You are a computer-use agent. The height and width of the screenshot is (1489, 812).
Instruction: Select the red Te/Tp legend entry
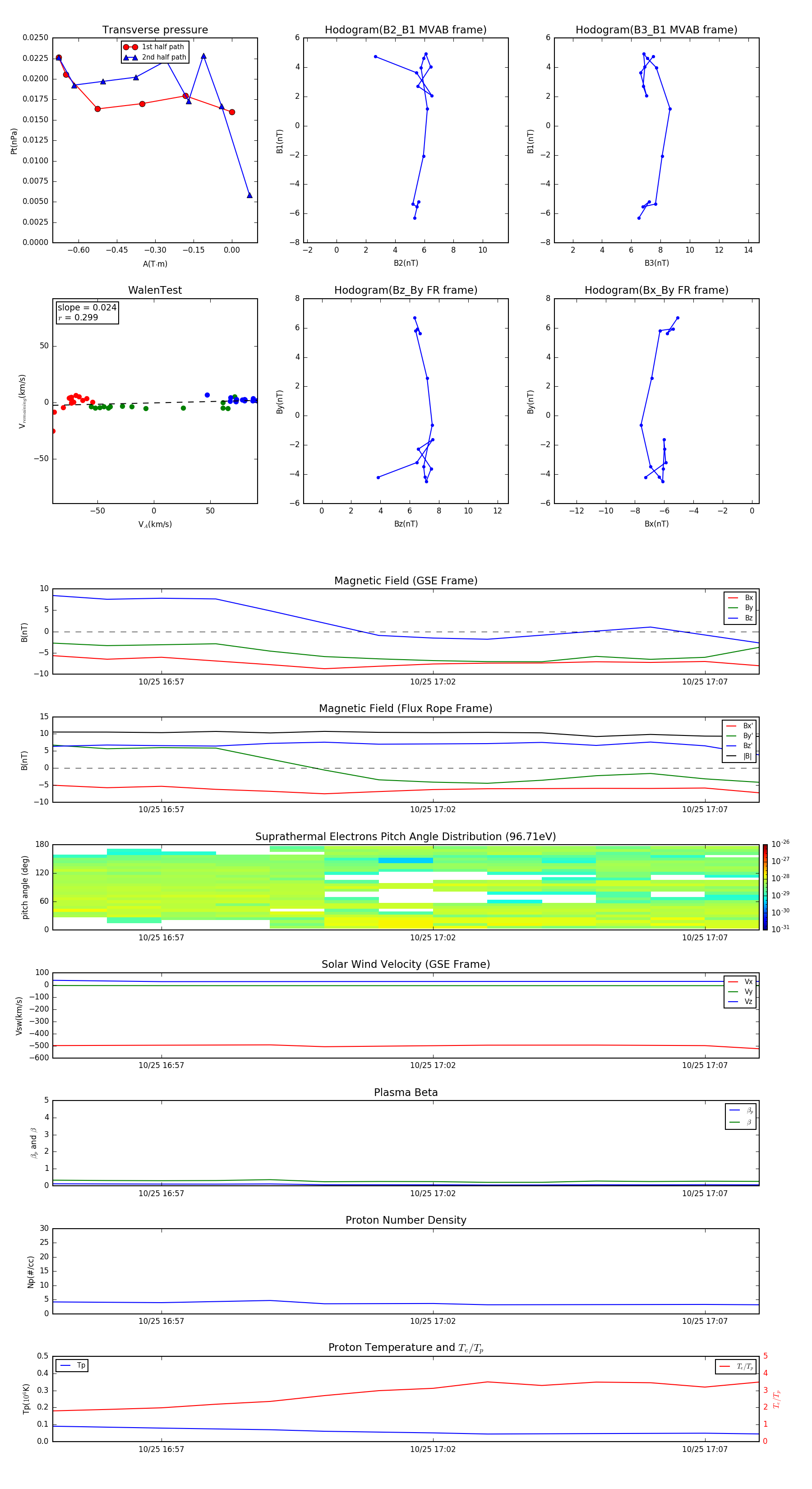[736, 1367]
